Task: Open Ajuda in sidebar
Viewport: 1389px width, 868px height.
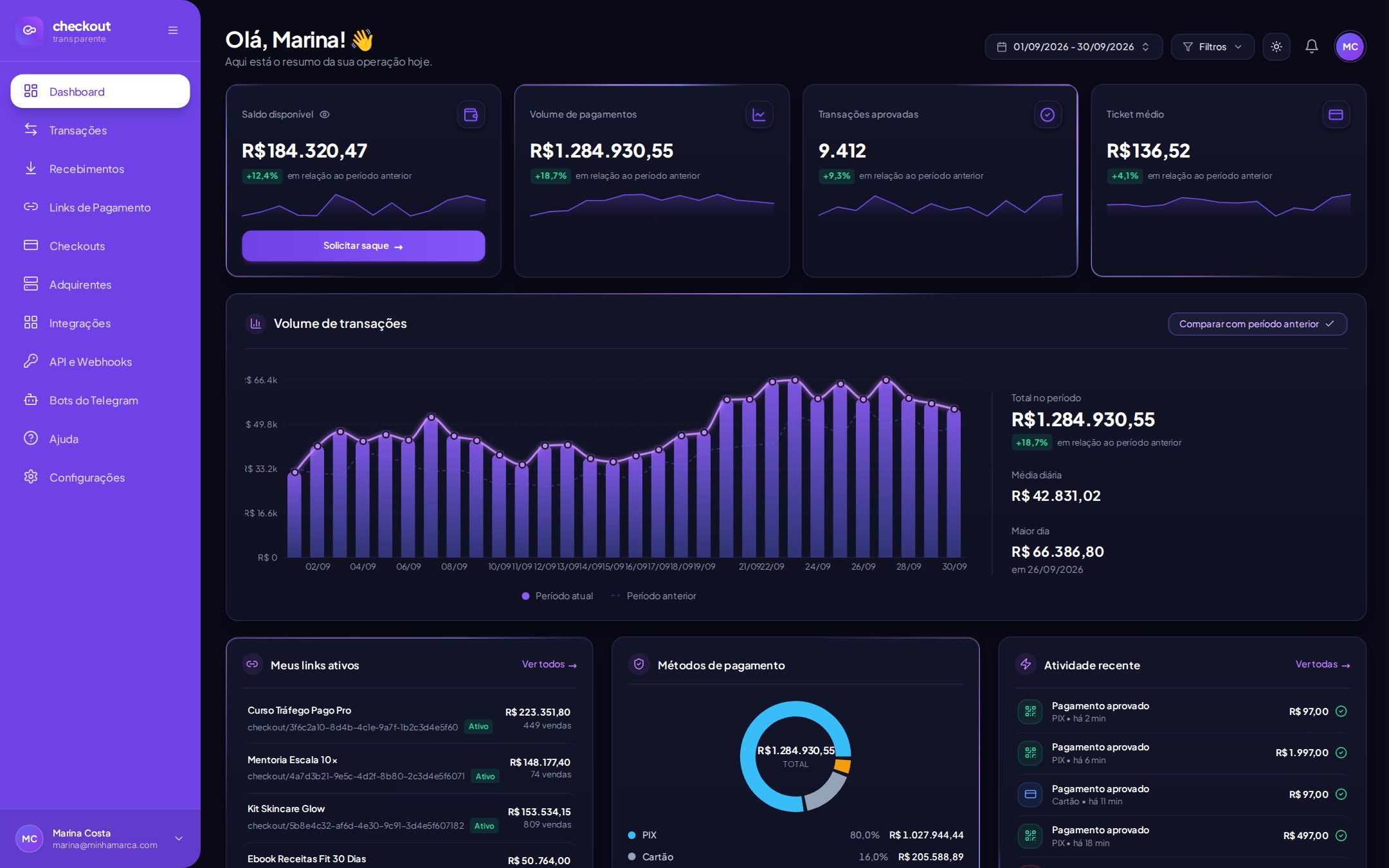Action: tap(100, 439)
